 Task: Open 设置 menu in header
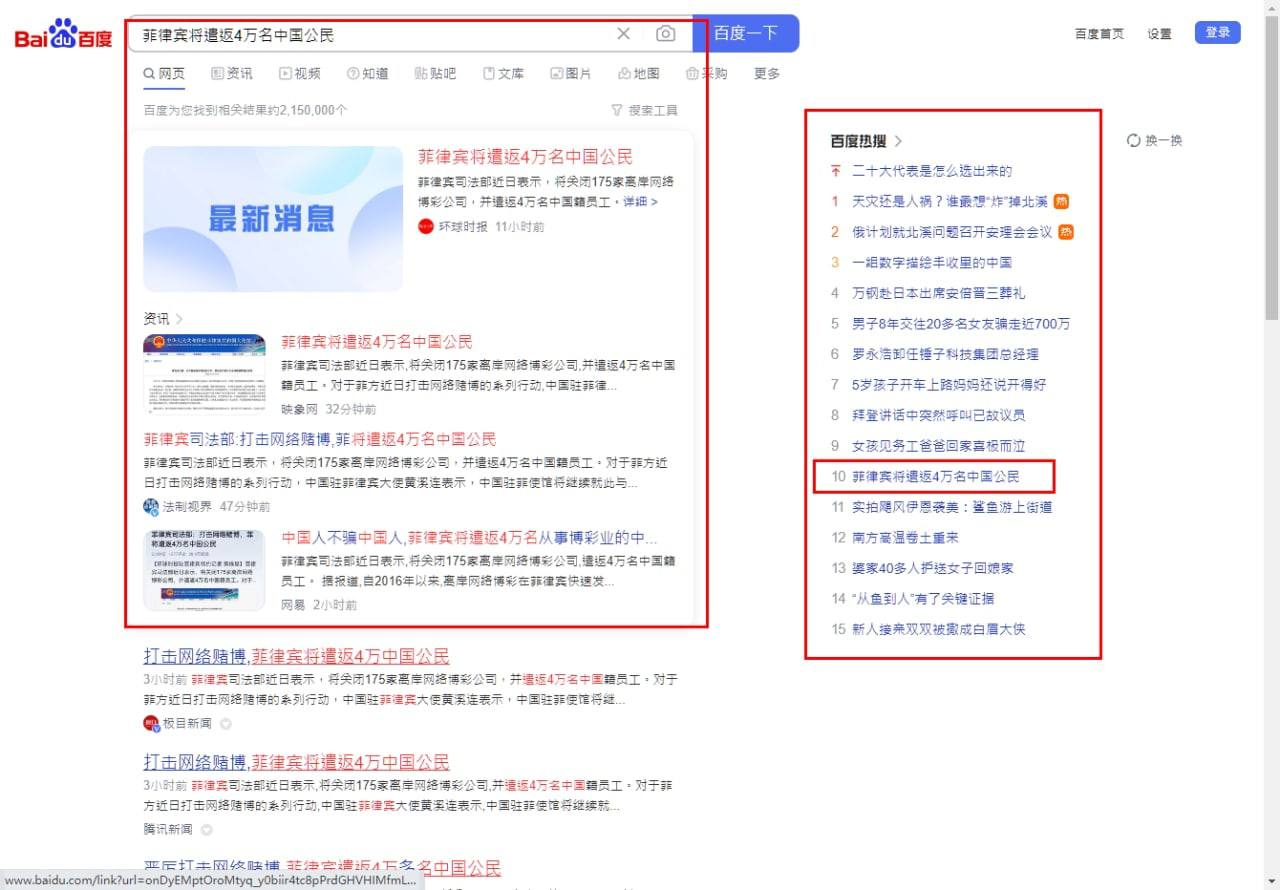[1159, 33]
